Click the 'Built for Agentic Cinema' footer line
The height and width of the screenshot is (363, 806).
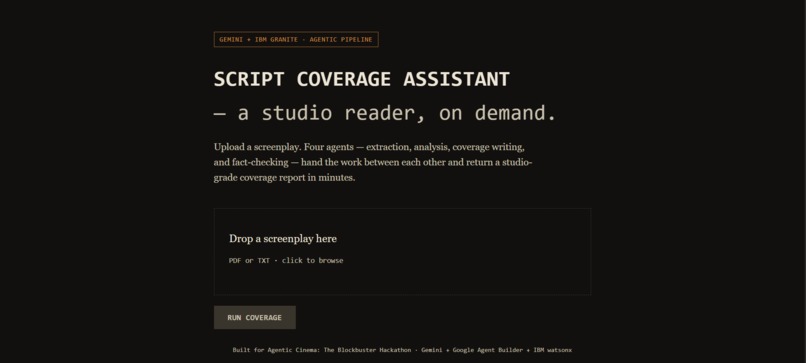402,350
